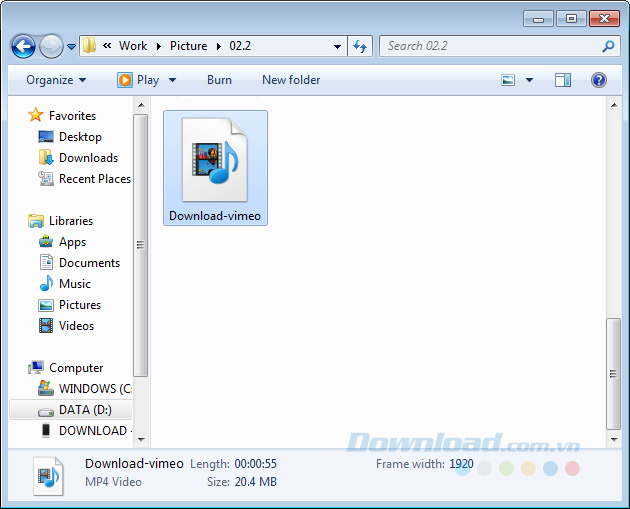630x509 pixels.
Task: Open the address bar history dropdown
Action: click(338, 47)
